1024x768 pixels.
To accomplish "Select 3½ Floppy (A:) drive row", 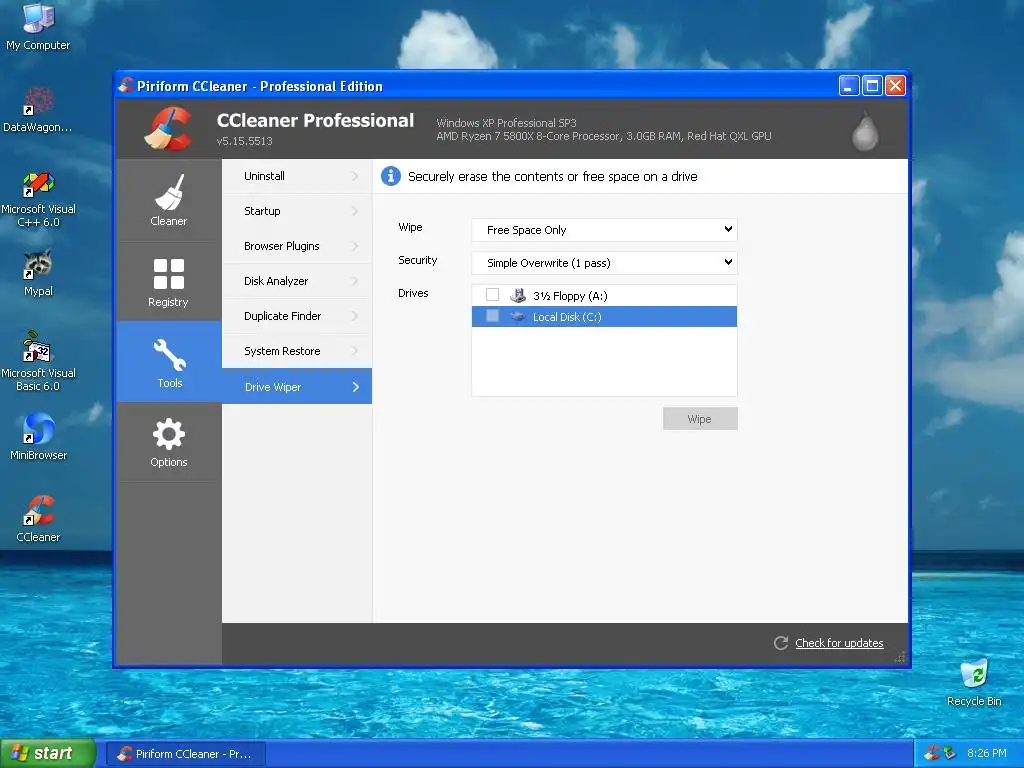I will 604,295.
